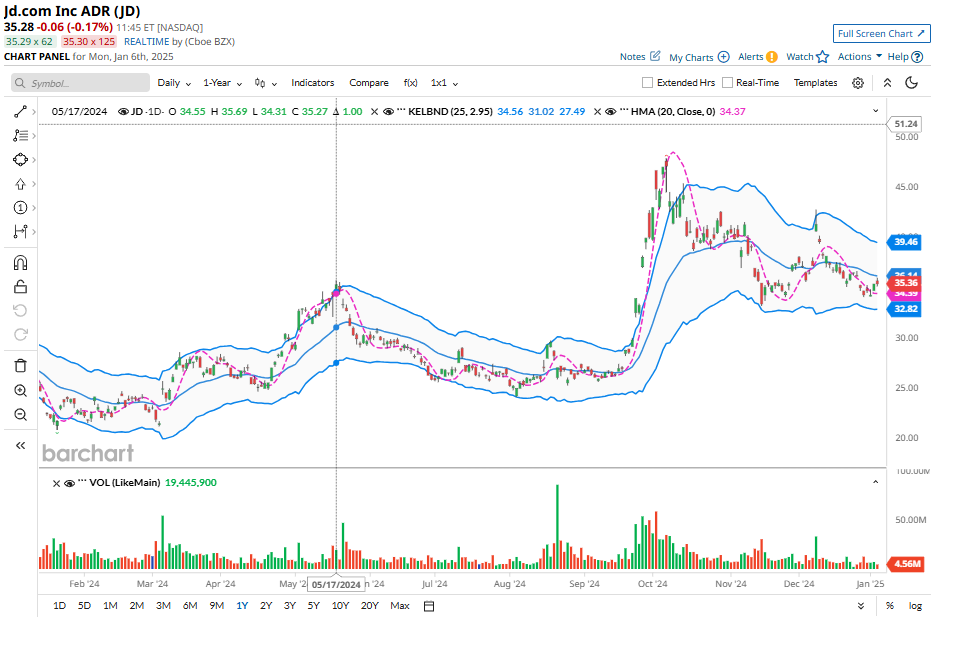The image size is (957, 657).
Task: Activate the magnet snap tool
Action: [20, 263]
